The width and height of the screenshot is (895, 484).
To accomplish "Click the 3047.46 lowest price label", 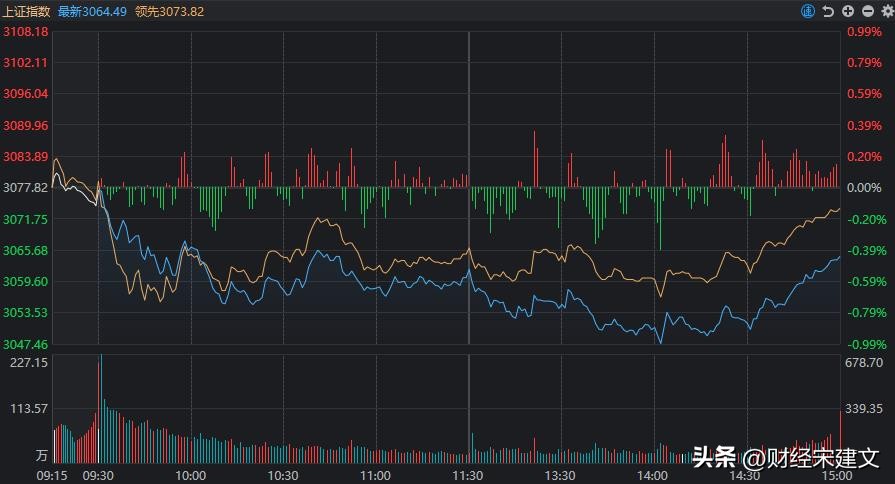I will (26, 343).
